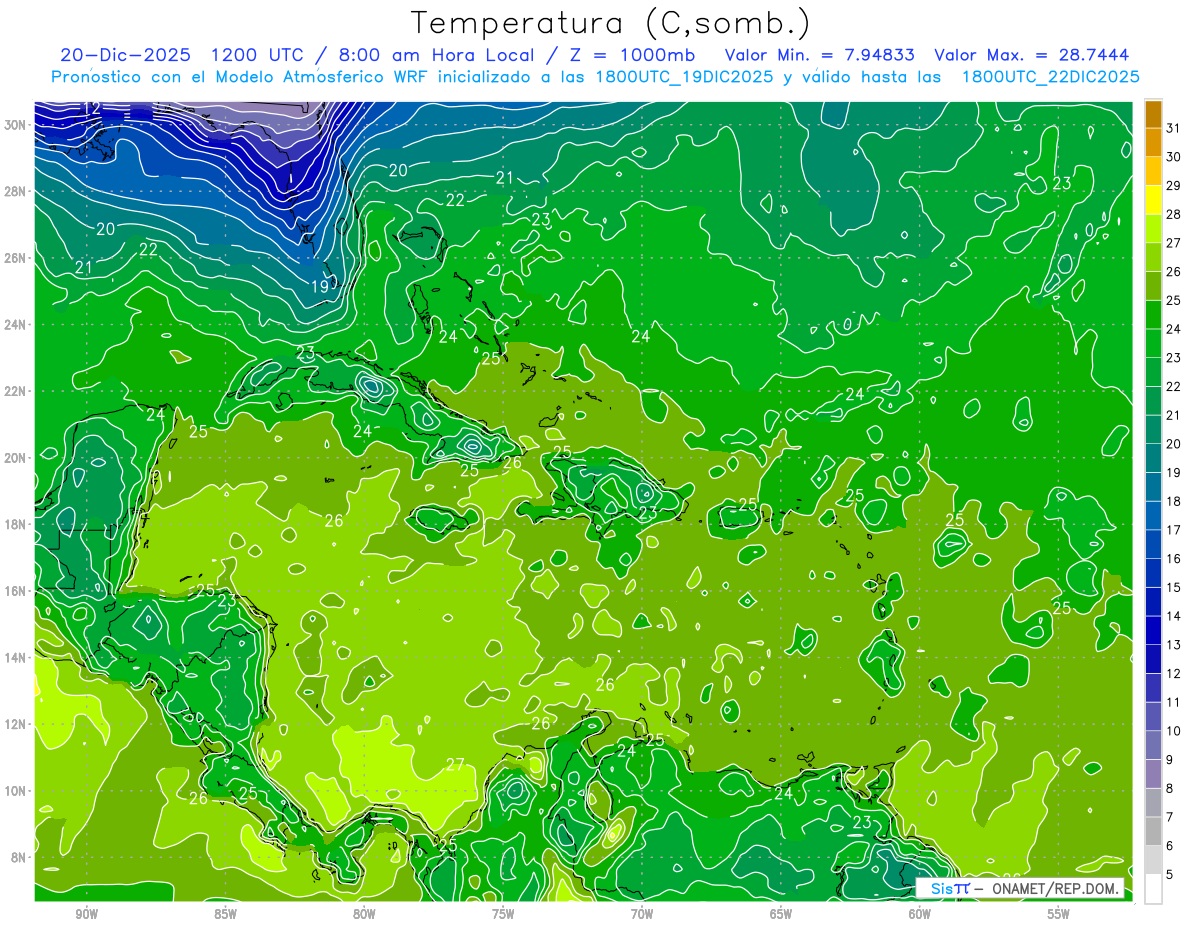The image size is (1200, 927).
Task: Click the white swatch below legend value 5
Action: pyautogui.click(x=1153, y=889)
